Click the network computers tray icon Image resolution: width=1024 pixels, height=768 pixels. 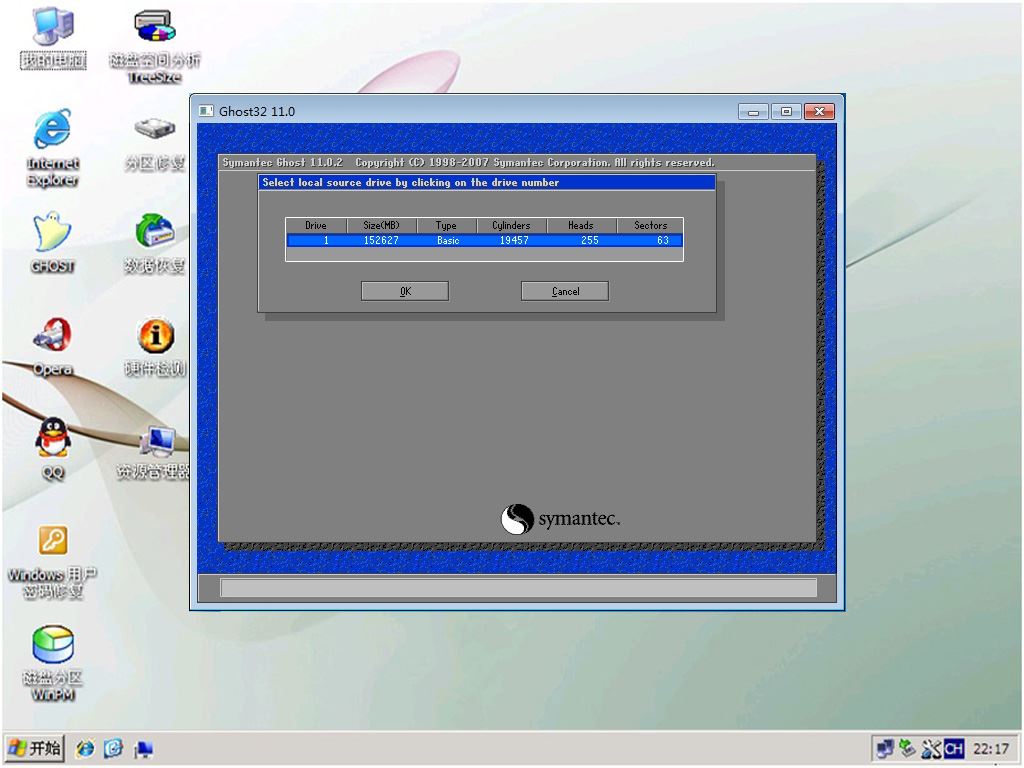[886, 748]
